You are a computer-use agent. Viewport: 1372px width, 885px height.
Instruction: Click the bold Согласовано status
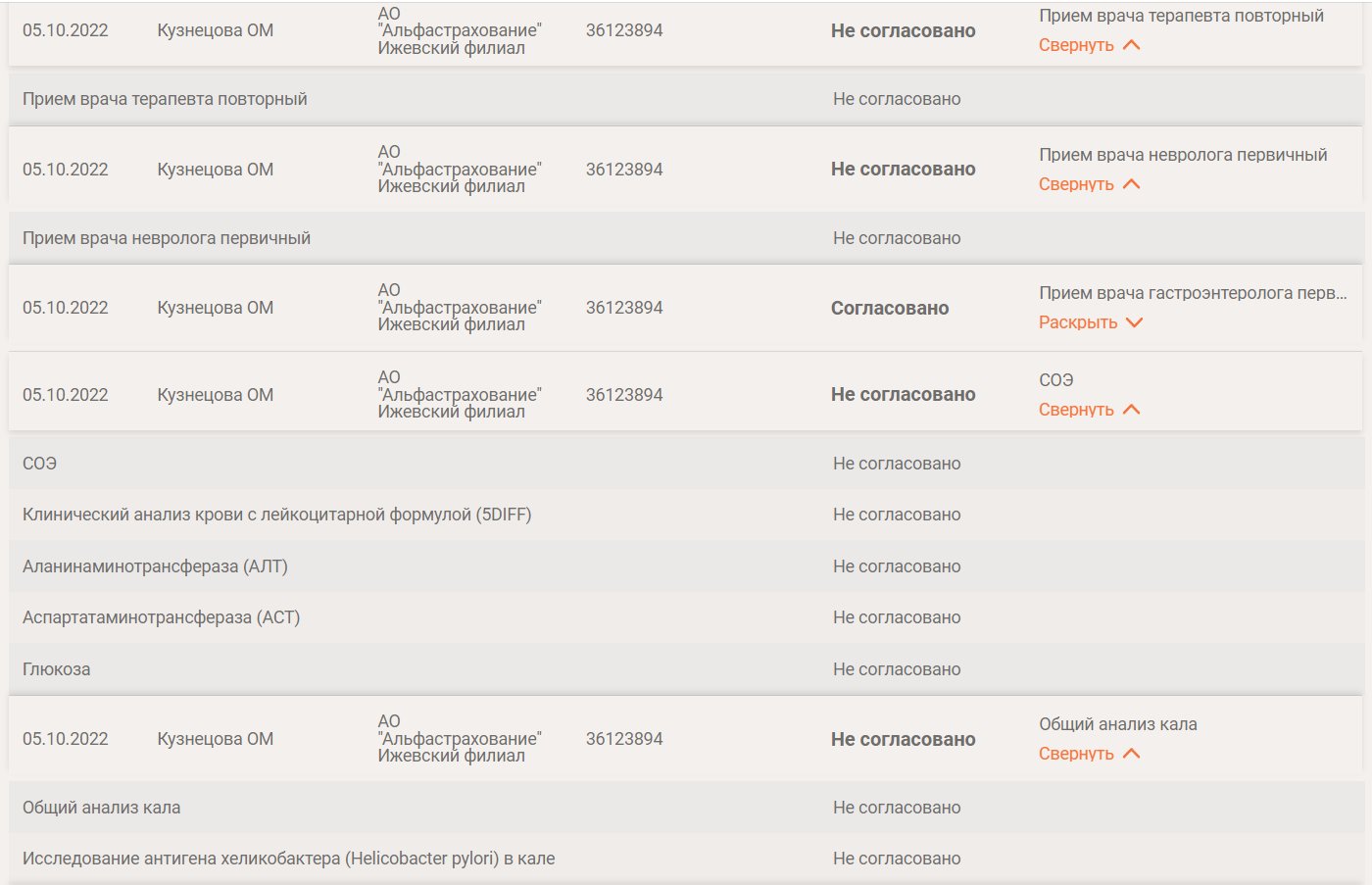point(890,308)
